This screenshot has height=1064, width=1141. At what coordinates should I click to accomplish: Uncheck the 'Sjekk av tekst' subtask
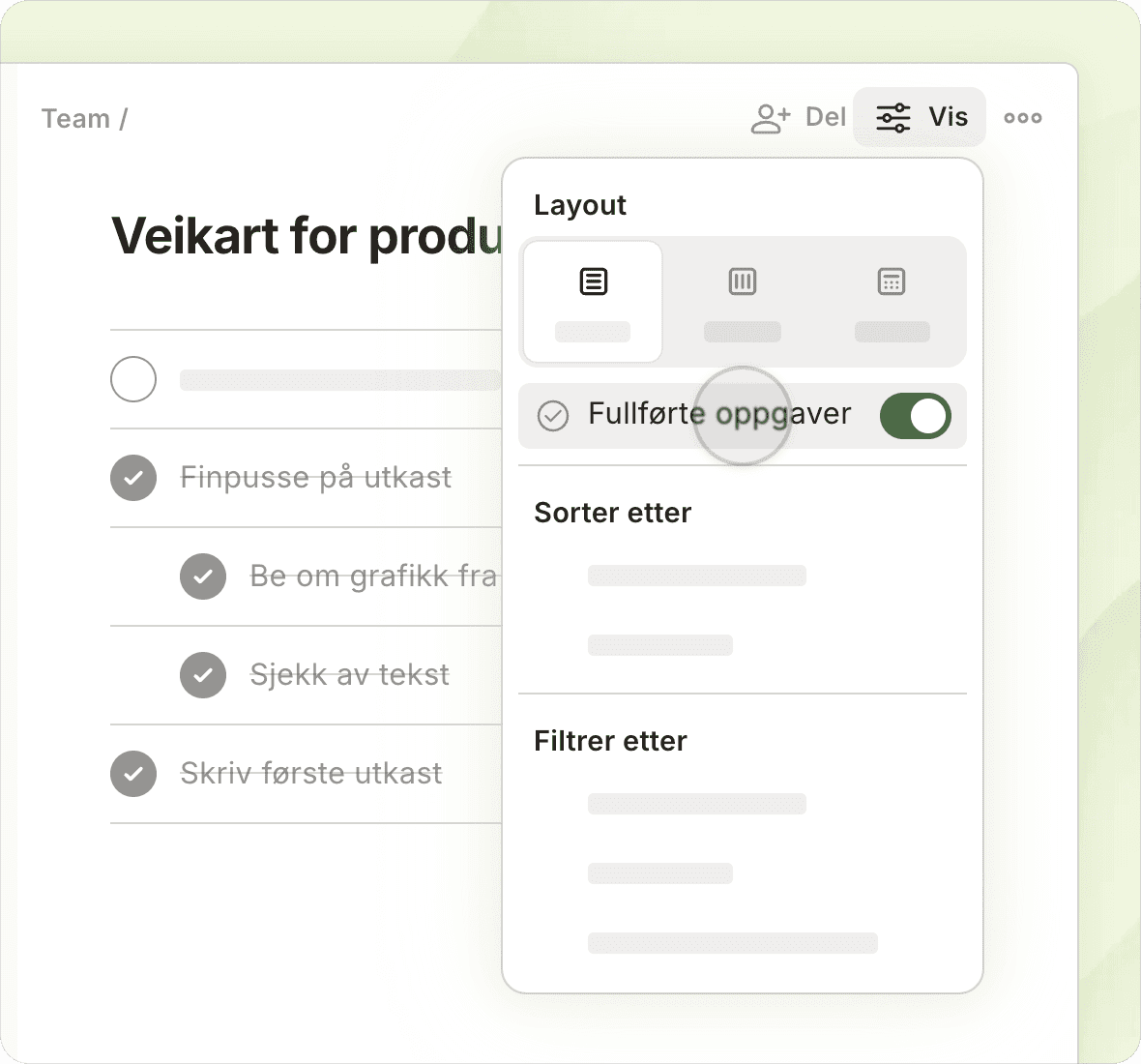point(203,675)
